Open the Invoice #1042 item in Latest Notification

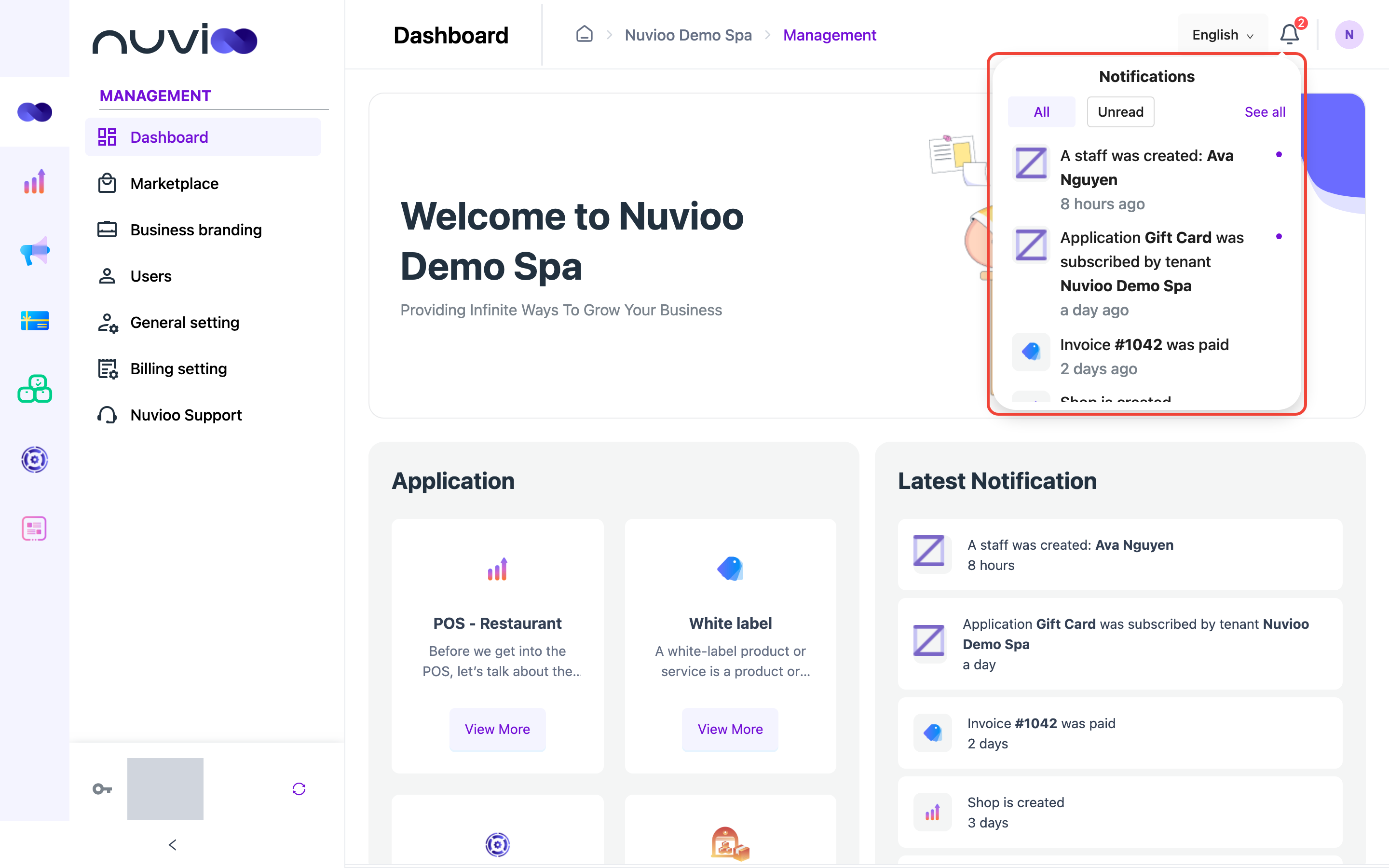click(1119, 733)
